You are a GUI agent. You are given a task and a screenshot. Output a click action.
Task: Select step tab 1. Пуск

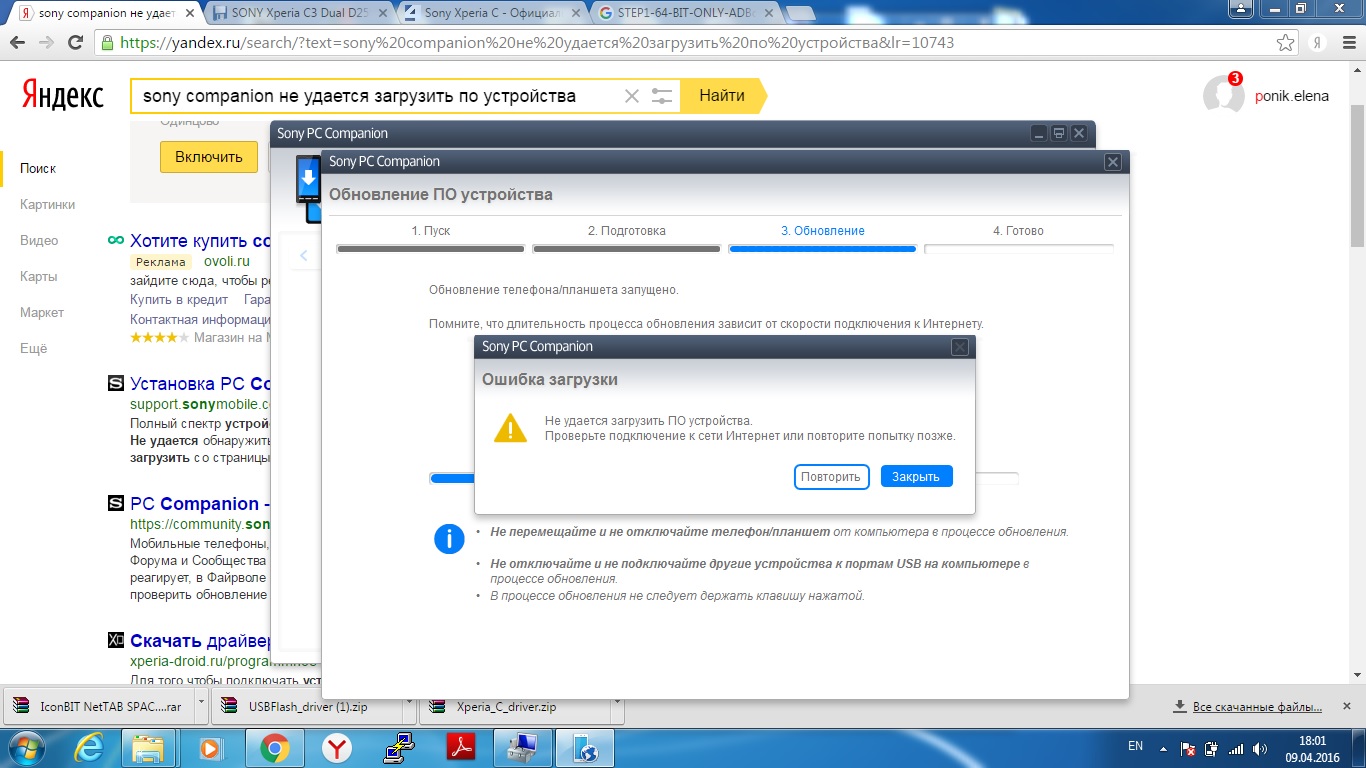point(431,231)
